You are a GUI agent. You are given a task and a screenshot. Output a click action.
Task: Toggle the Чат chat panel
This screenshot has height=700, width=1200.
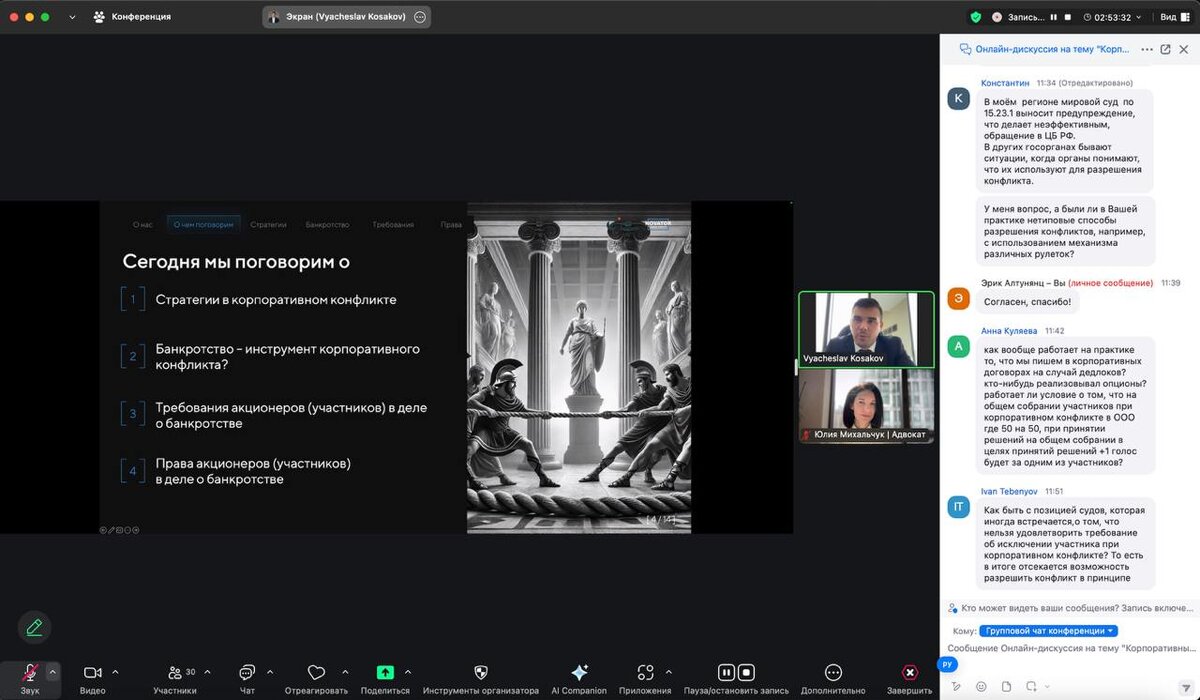(247, 677)
